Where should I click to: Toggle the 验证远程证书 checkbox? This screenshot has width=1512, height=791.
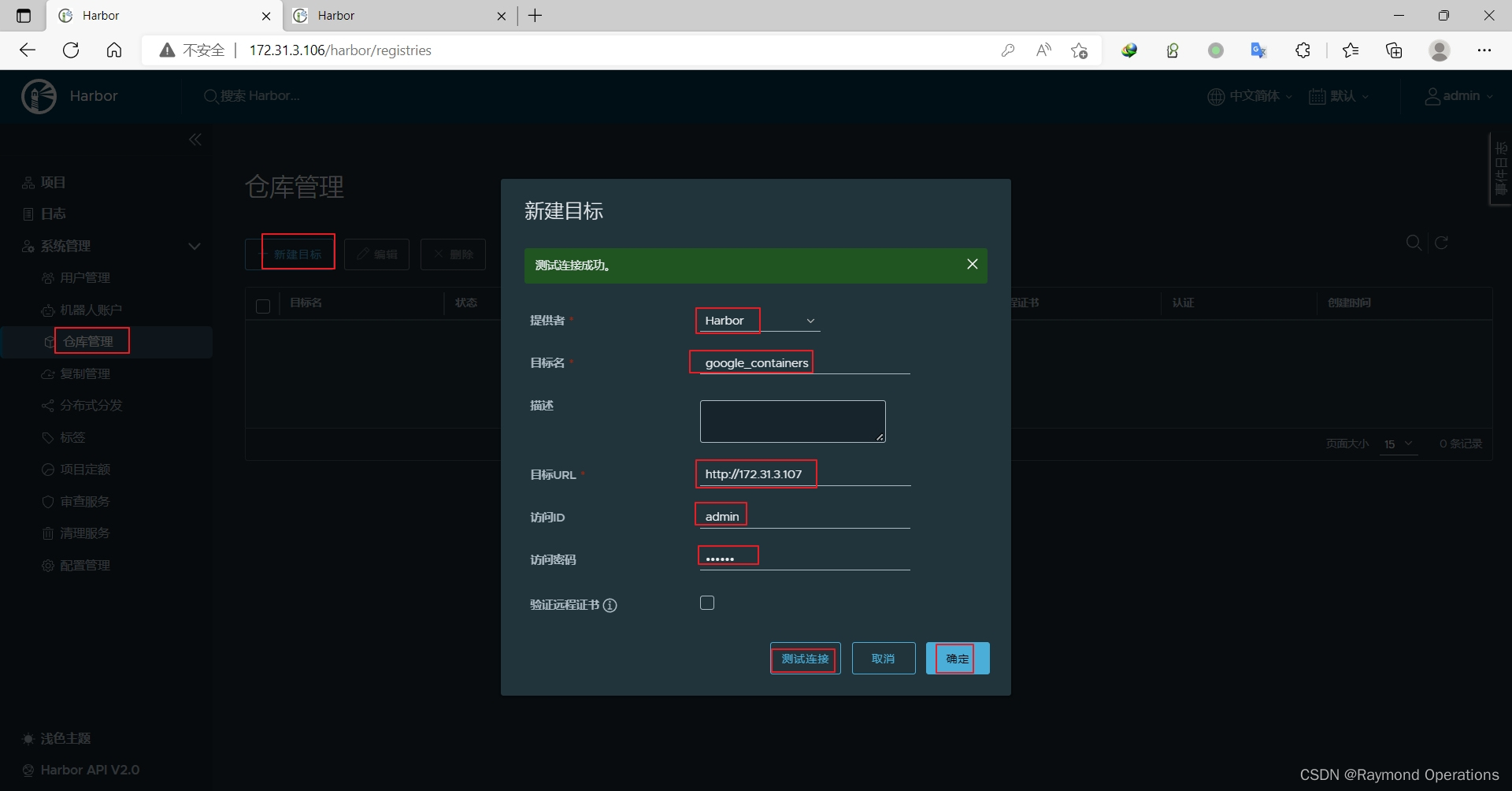pyautogui.click(x=707, y=603)
